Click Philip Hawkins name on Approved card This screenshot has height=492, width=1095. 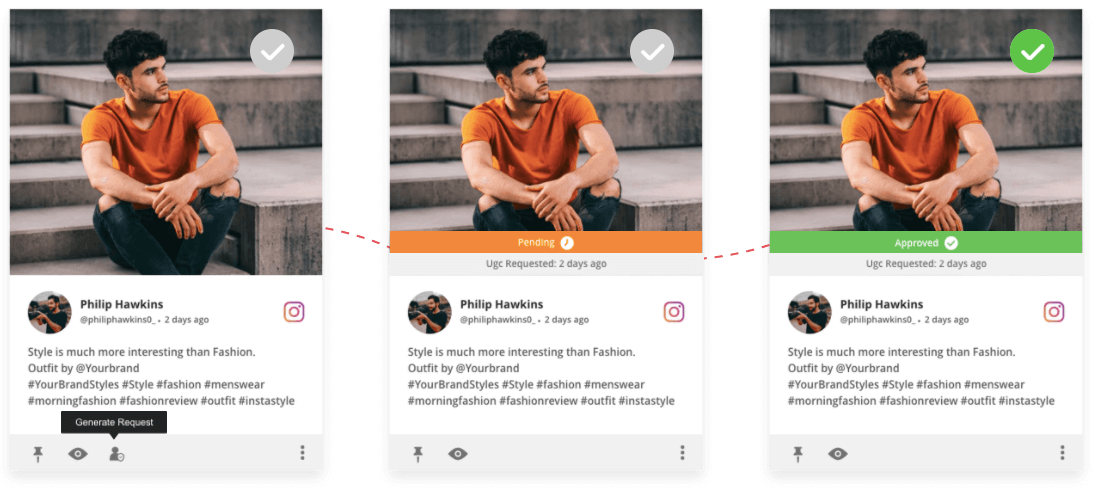(881, 304)
